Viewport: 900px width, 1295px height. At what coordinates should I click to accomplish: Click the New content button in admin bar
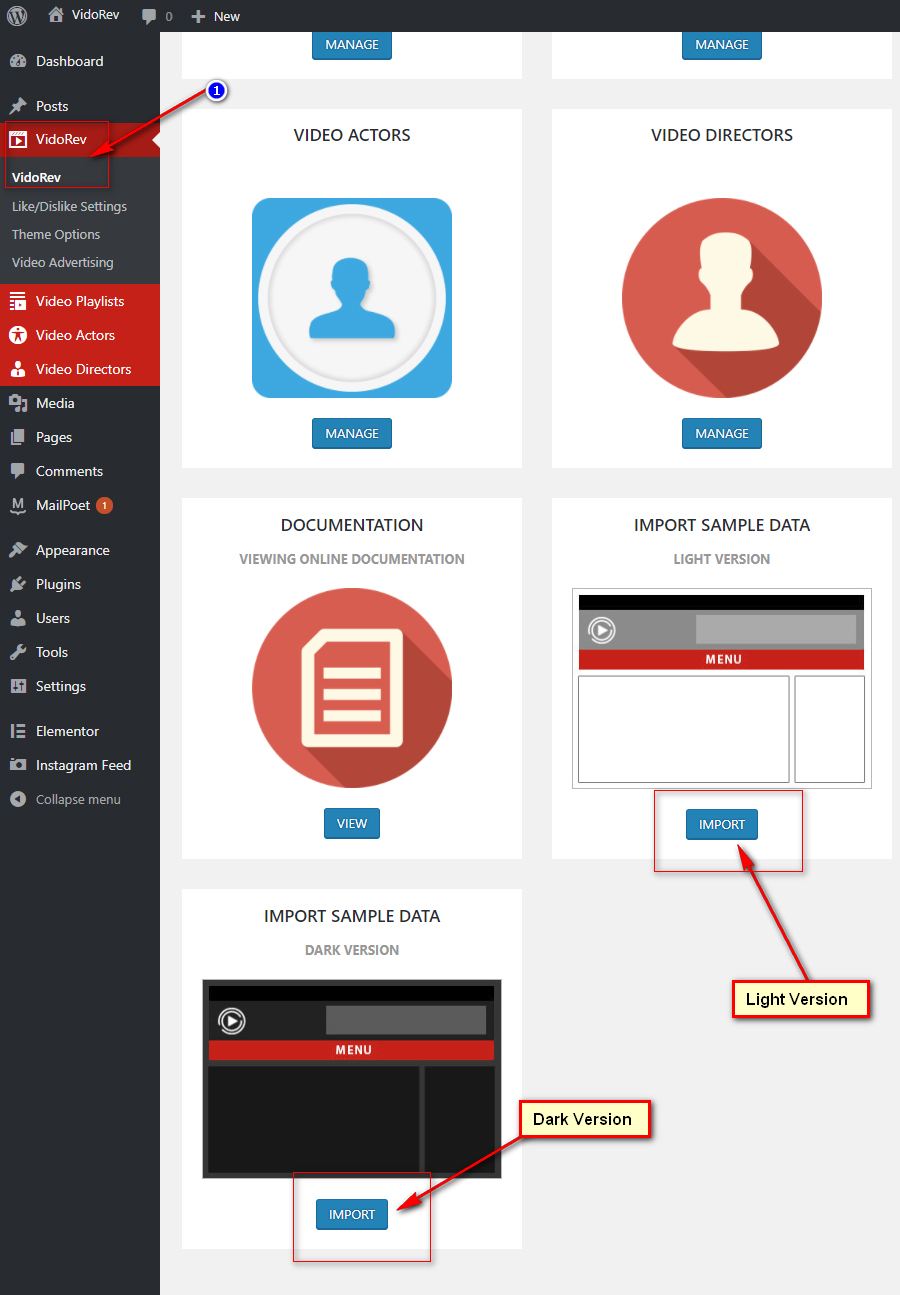[x=216, y=16]
